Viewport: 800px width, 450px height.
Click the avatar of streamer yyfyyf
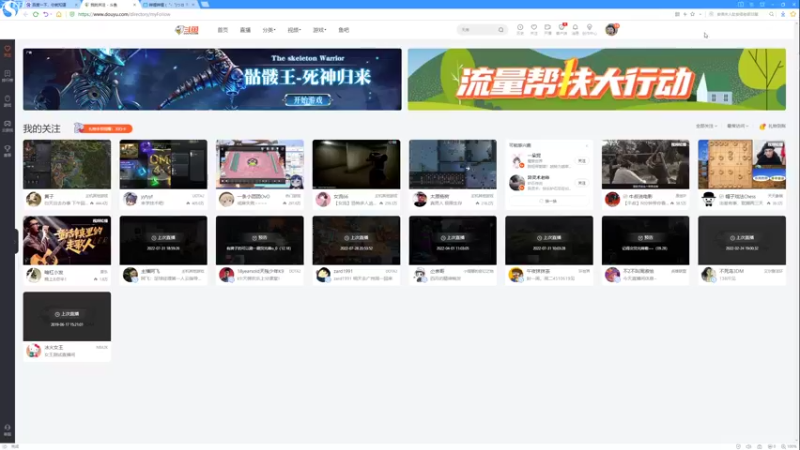[130, 199]
